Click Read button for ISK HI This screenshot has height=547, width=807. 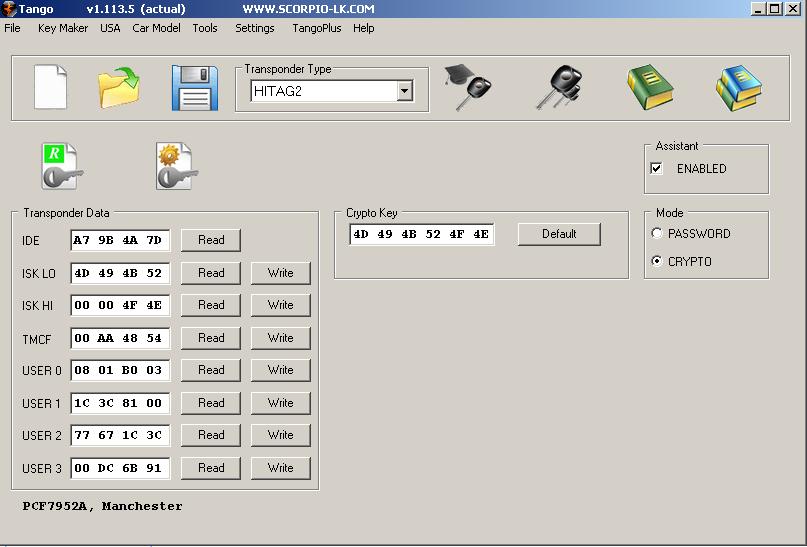coord(211,305)
